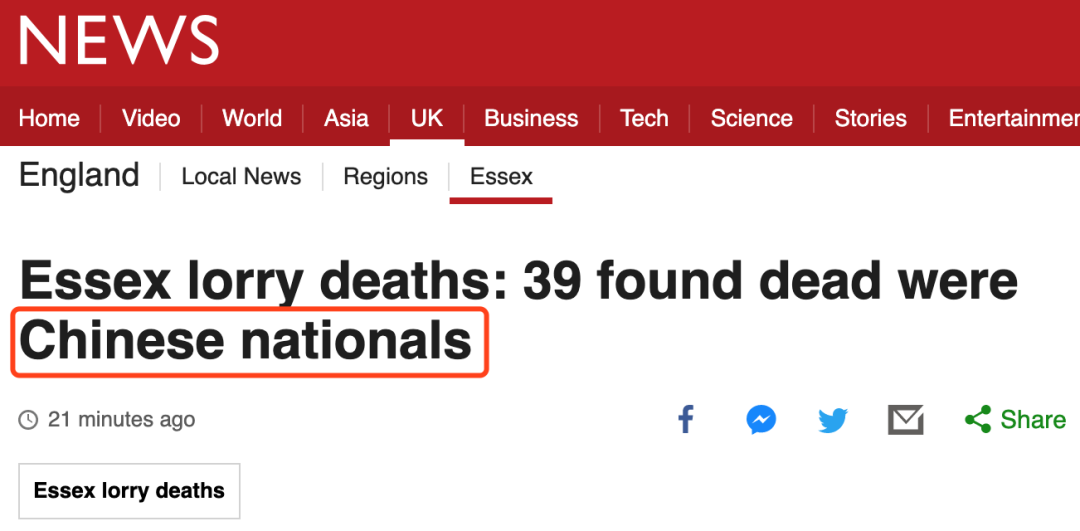Share the article on Facebook
This screenshot has width=1080, height=531.
[x=685, y=419]
